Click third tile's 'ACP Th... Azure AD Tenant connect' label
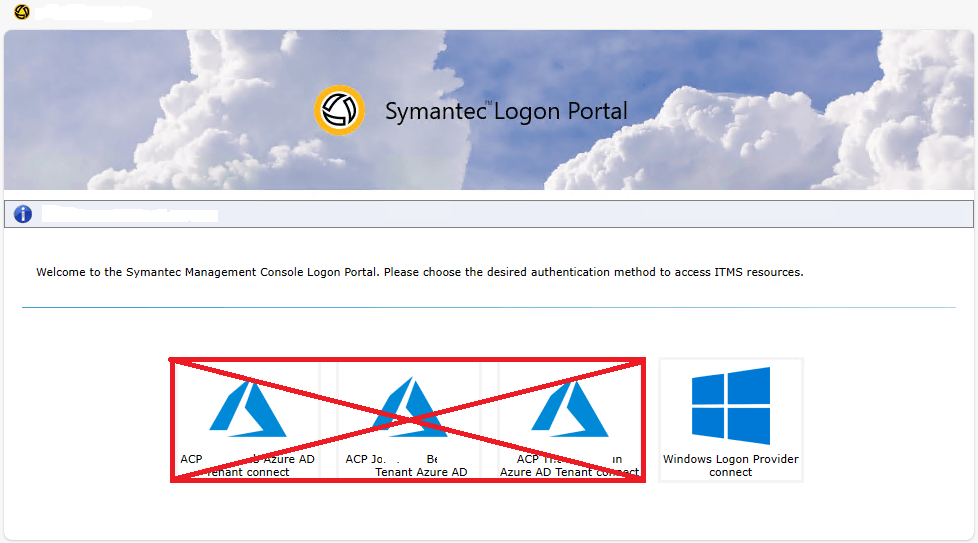Screen dimensions: 978x543 point(569,466)
